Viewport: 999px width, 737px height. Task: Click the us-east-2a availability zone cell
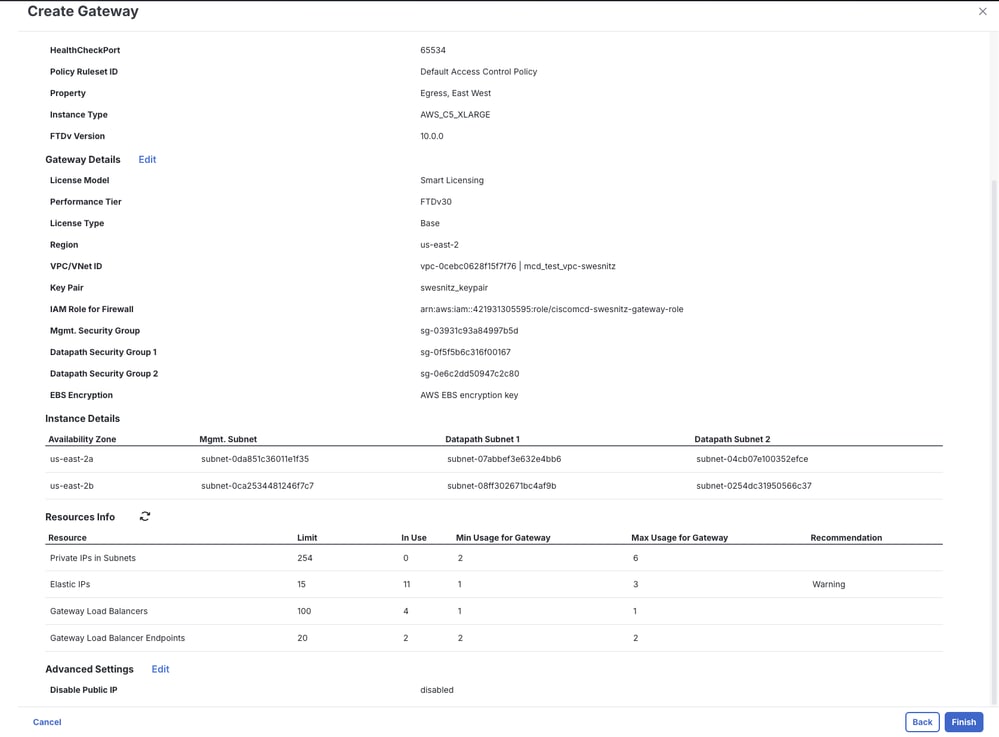tap(72, 459)
